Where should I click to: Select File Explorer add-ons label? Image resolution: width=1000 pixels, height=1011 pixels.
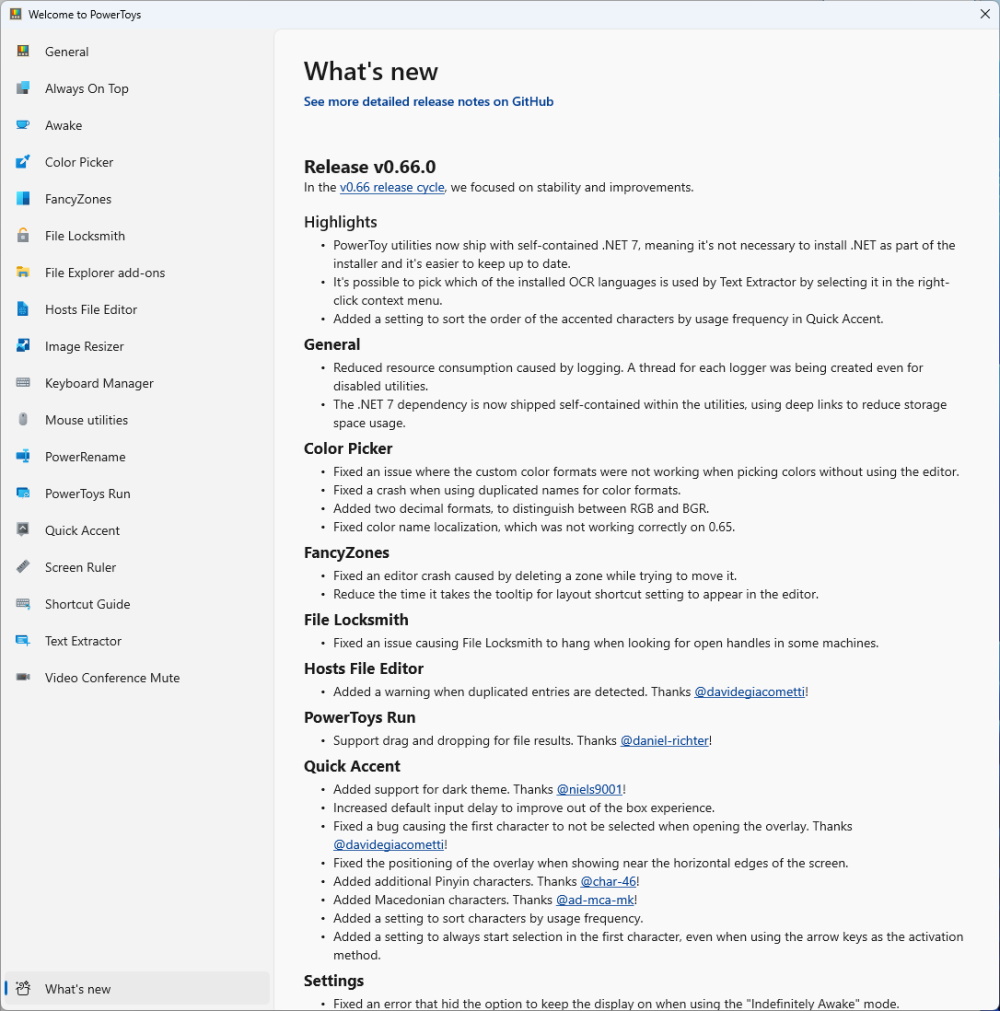(x=105, y=273)
